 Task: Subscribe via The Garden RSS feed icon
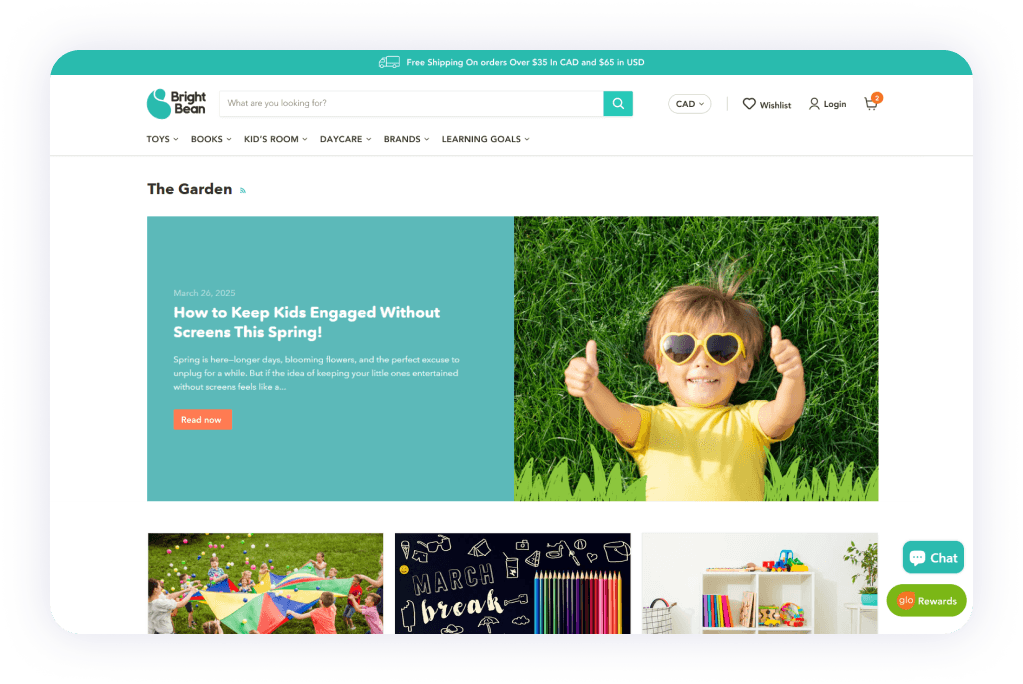pos(242,190)
